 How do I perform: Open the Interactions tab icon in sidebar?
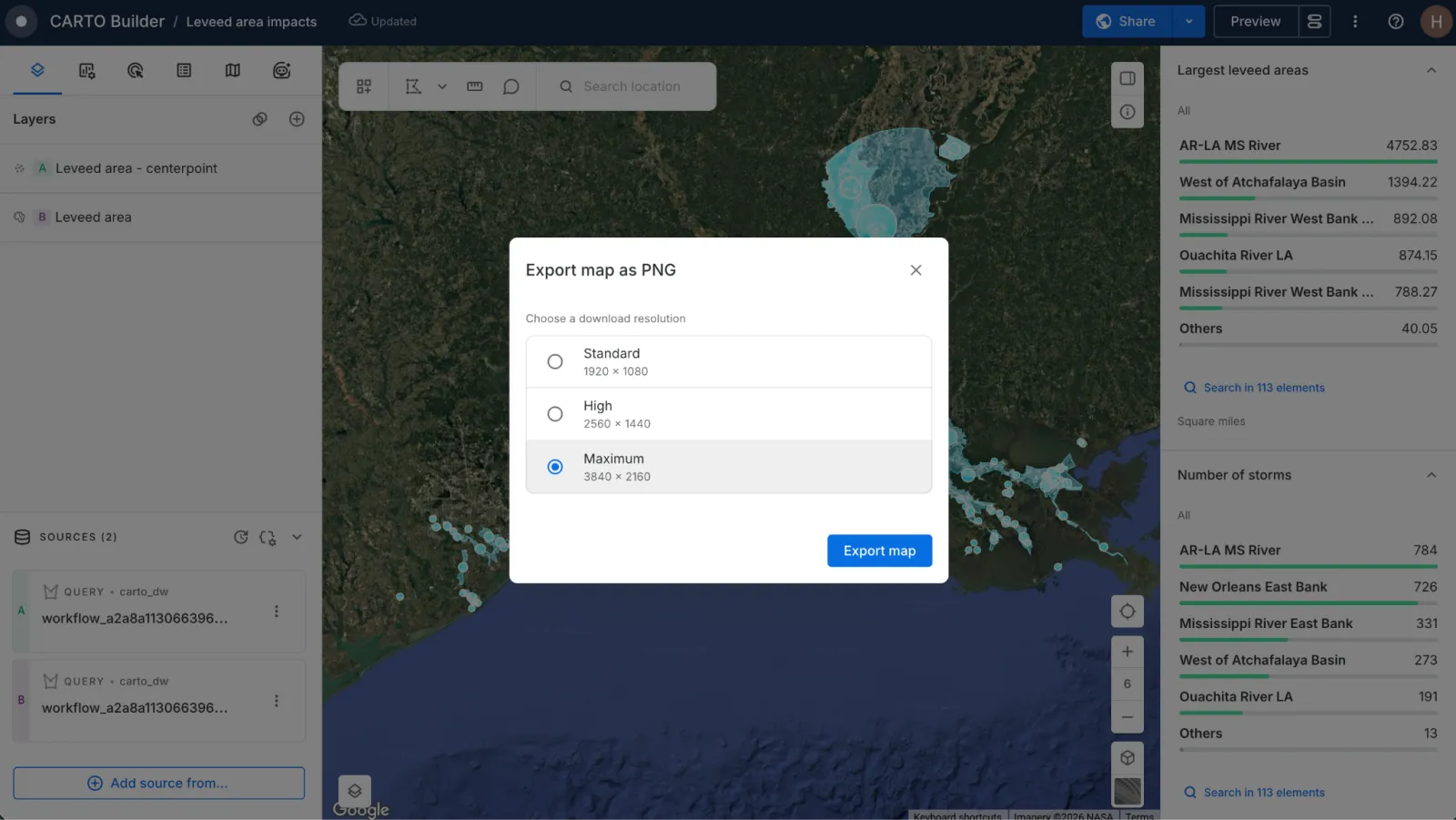136,70
